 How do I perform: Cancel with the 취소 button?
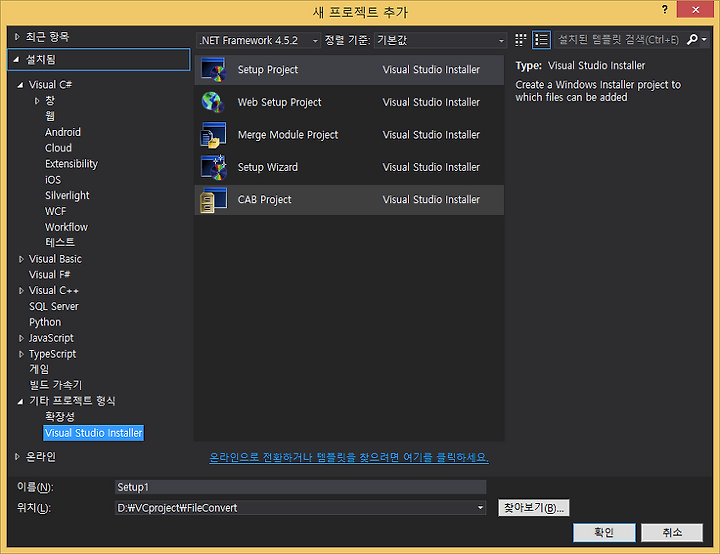click(672, 532)
